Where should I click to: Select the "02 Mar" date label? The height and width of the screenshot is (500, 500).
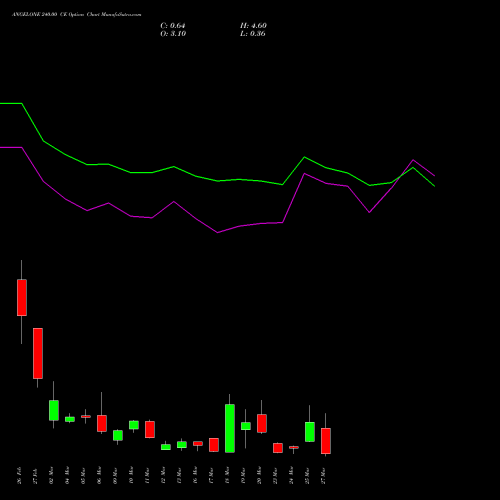click(51, 475)
